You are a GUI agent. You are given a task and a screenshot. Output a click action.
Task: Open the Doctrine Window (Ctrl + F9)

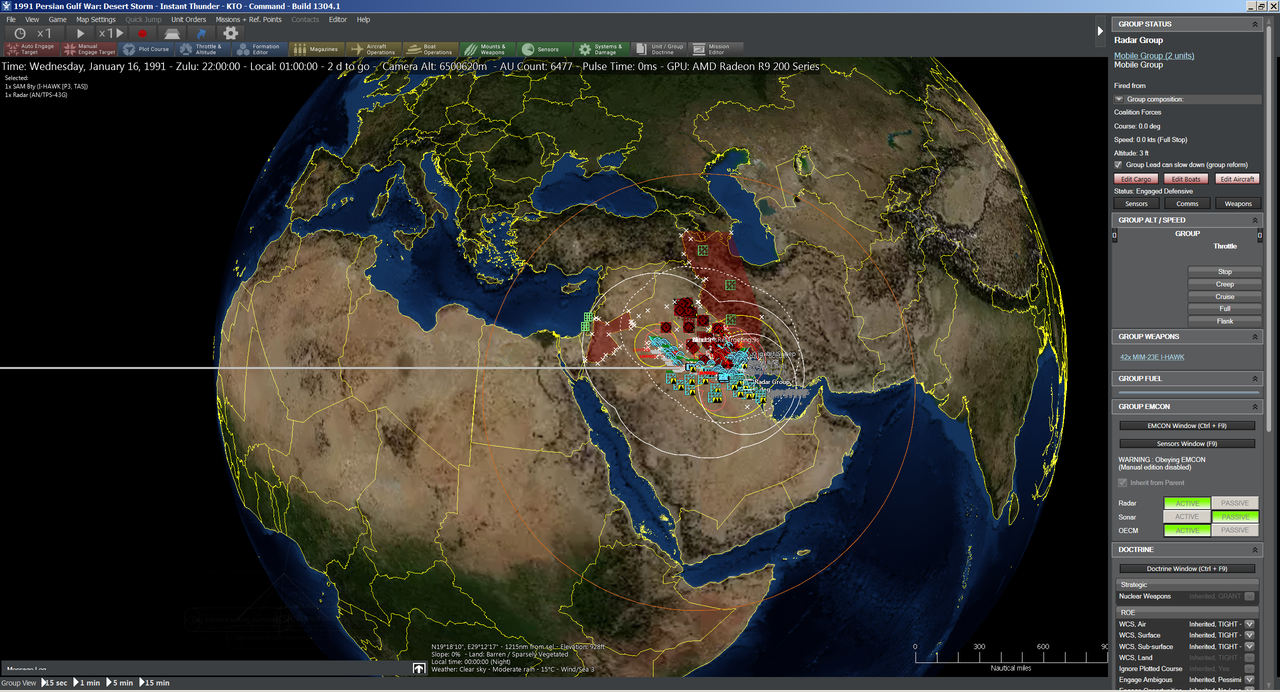coord(1187,569)
